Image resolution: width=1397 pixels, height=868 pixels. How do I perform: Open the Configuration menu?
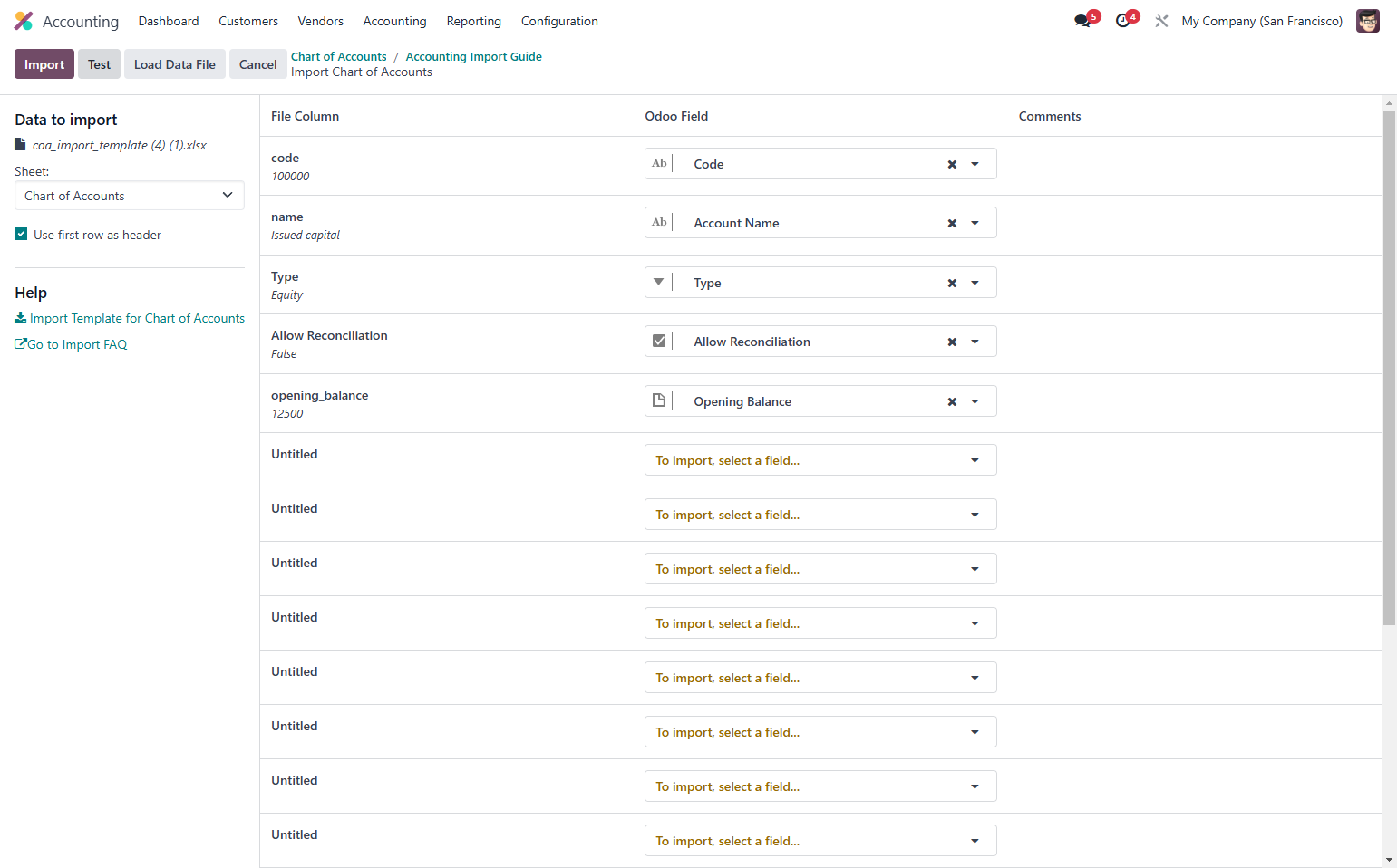click(559, 21)
